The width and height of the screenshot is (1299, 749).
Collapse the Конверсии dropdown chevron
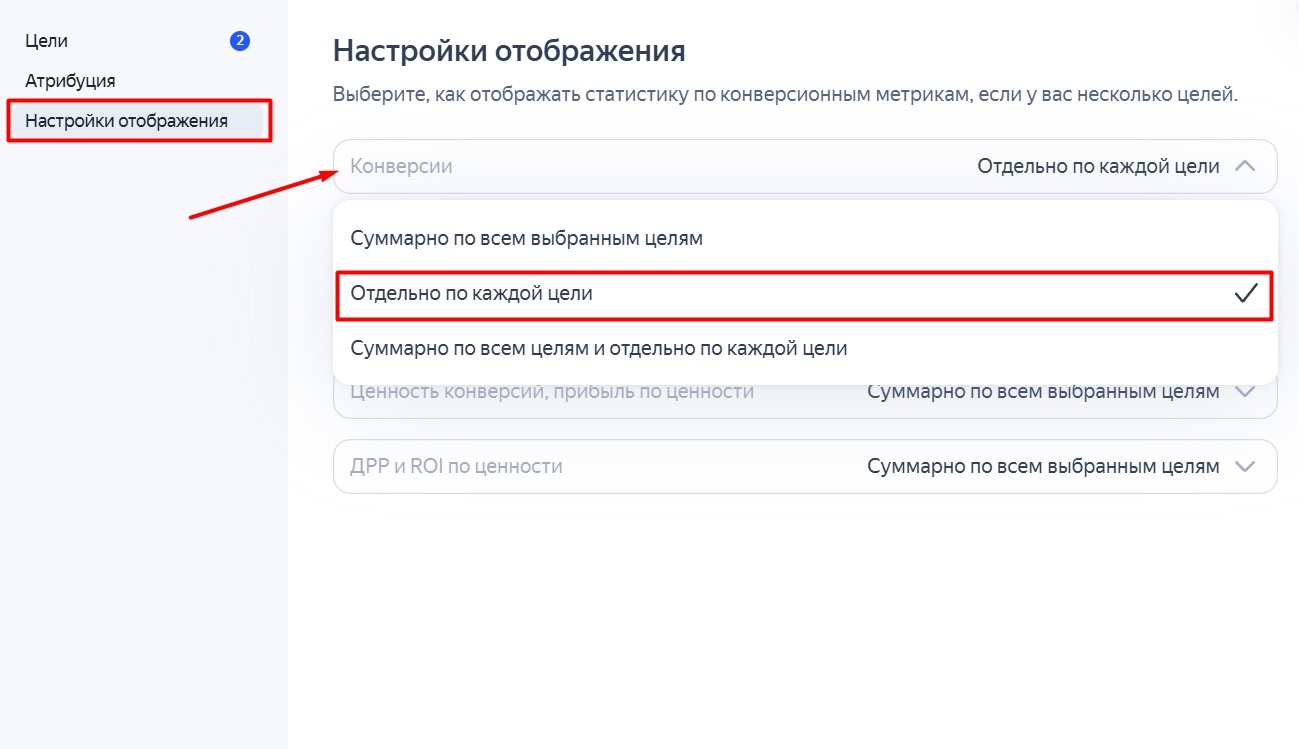coord(1246,166)
